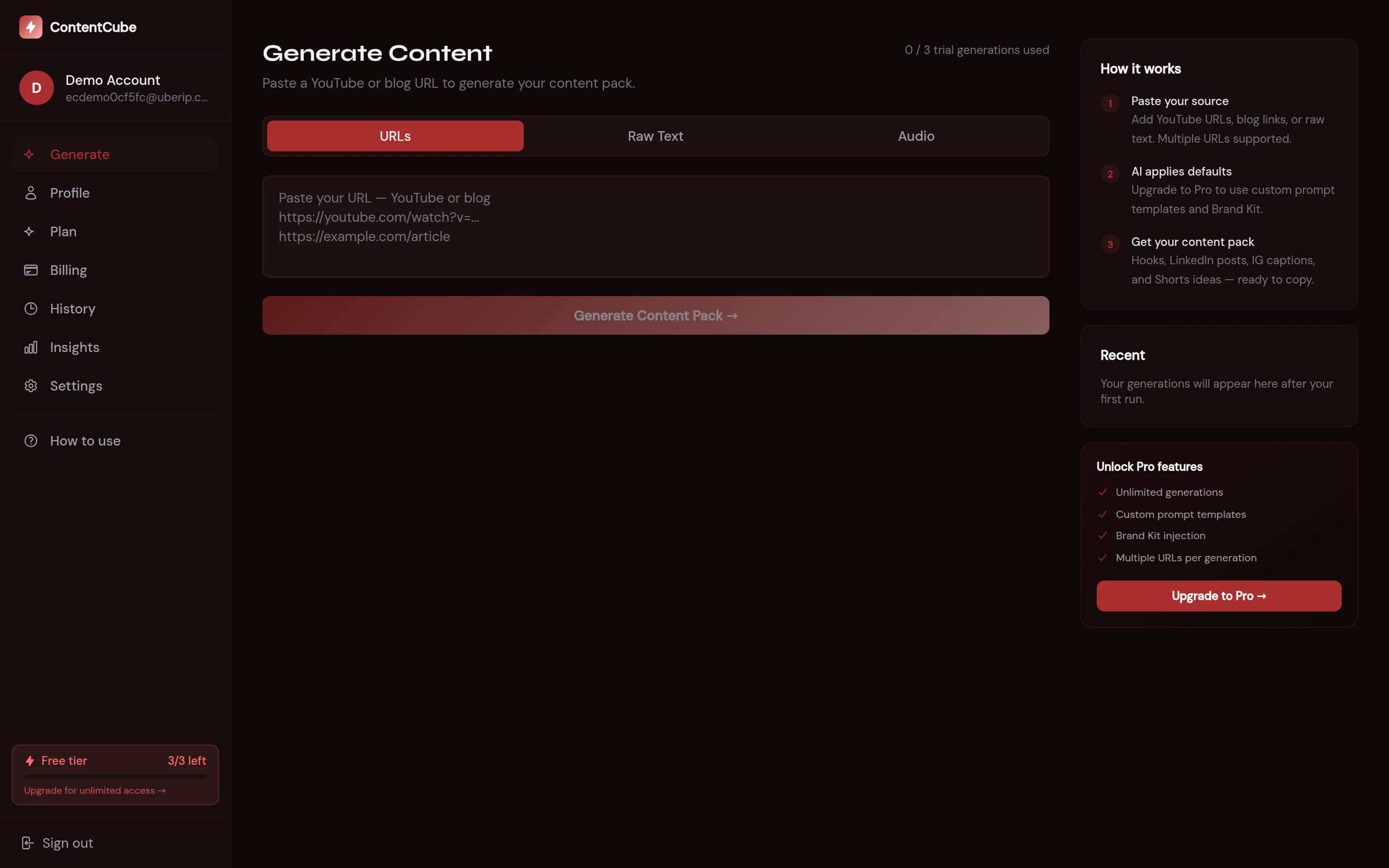Open the Plan page
This screenshot has width=1389, height=868.
pyautogui.click(x=115, y=231)
